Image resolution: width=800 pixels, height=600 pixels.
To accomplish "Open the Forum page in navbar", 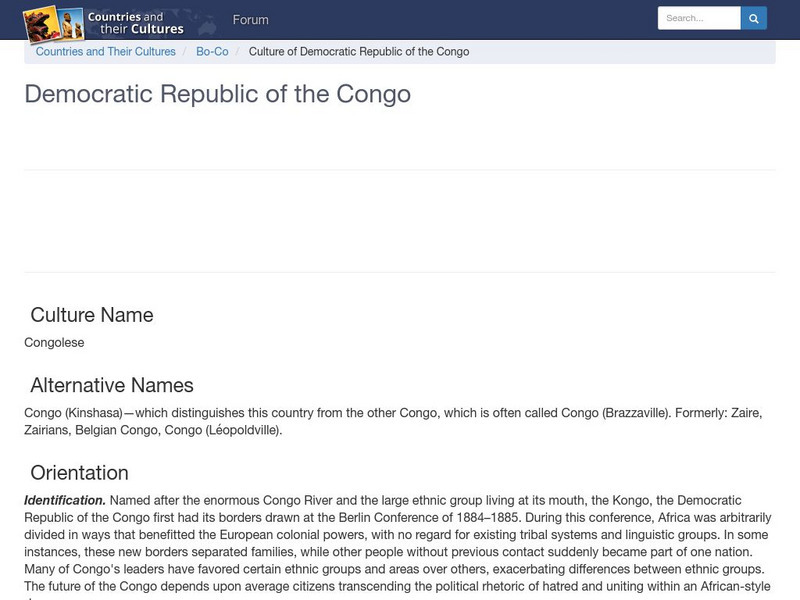I will click(250, 20).
